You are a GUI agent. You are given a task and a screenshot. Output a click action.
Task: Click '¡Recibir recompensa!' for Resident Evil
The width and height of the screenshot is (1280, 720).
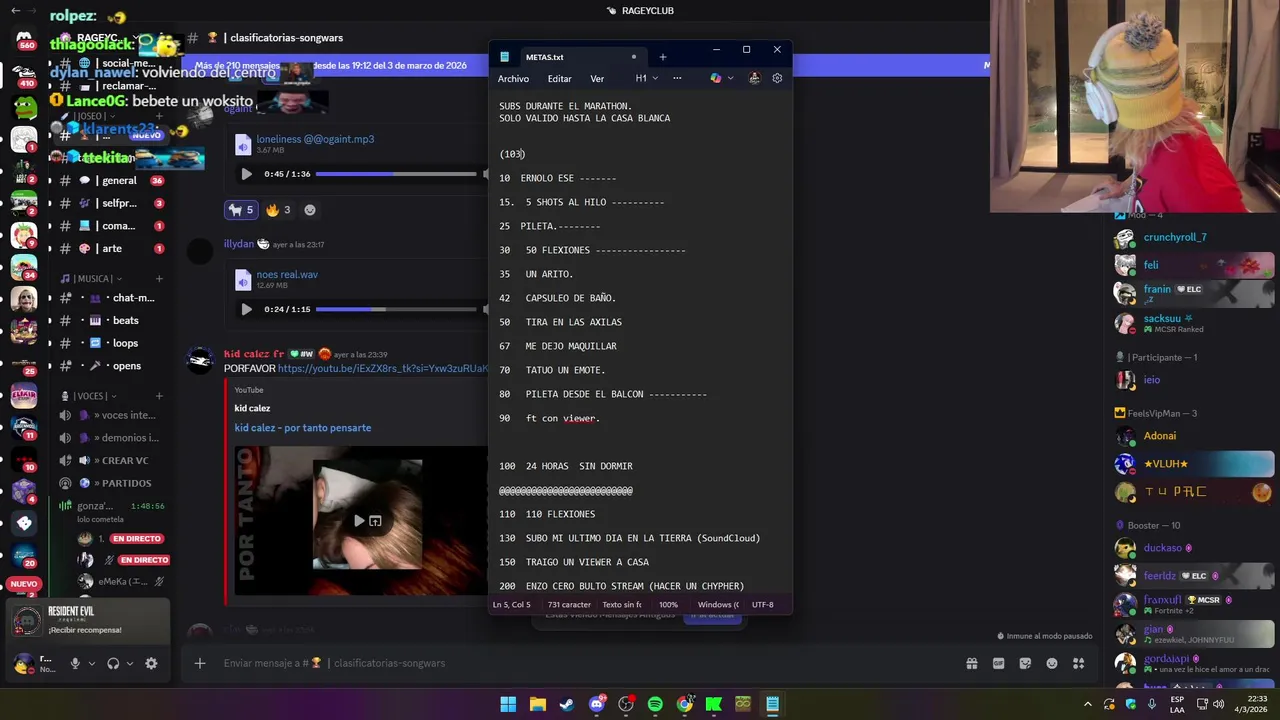[85, 630]
